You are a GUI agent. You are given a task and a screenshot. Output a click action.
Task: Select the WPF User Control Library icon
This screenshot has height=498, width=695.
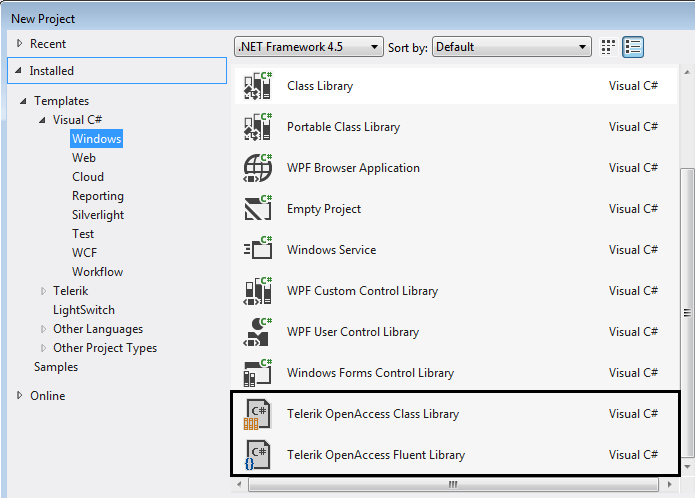pyautogui.click(x=258, y=332)
